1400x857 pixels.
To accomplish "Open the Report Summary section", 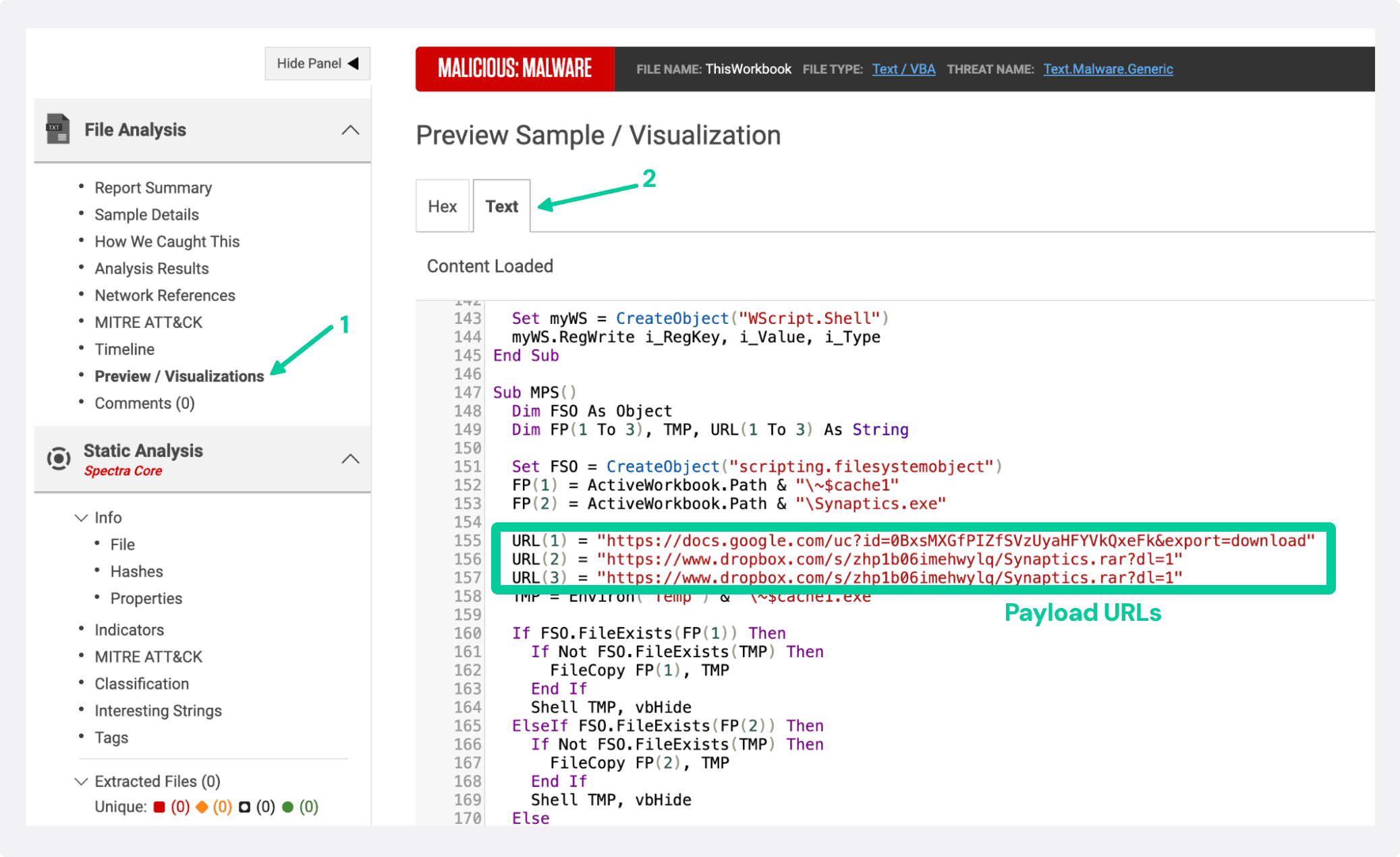I will click(x=153, y=187).
